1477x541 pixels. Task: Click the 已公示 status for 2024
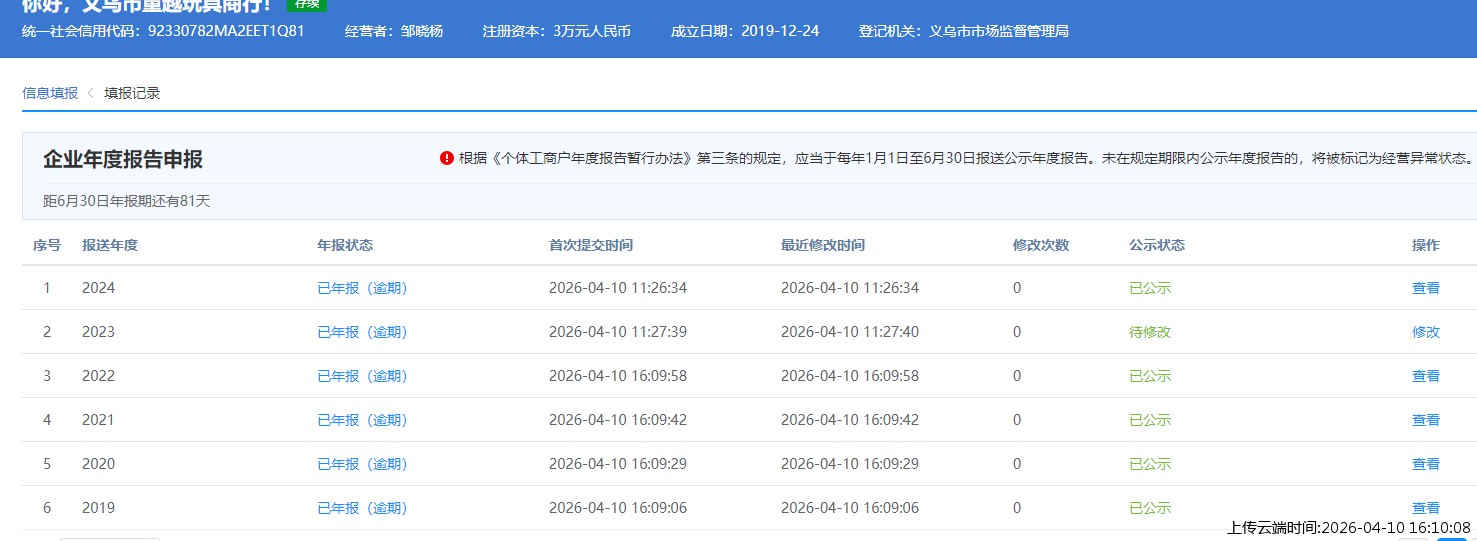1149,288
